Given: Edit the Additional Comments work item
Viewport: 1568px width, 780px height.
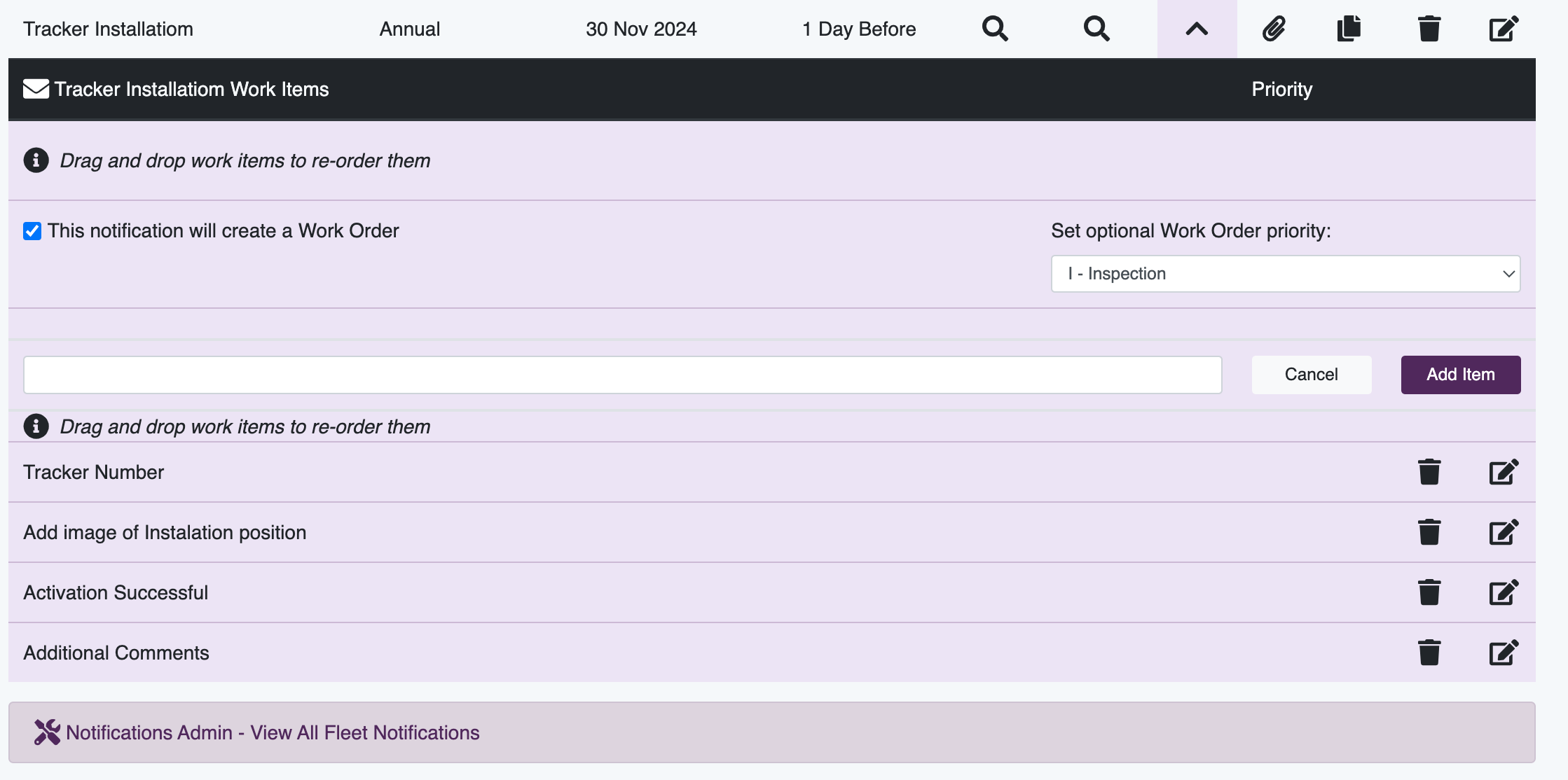Looking at the screenshot, I should click(x=1504, y=653).
